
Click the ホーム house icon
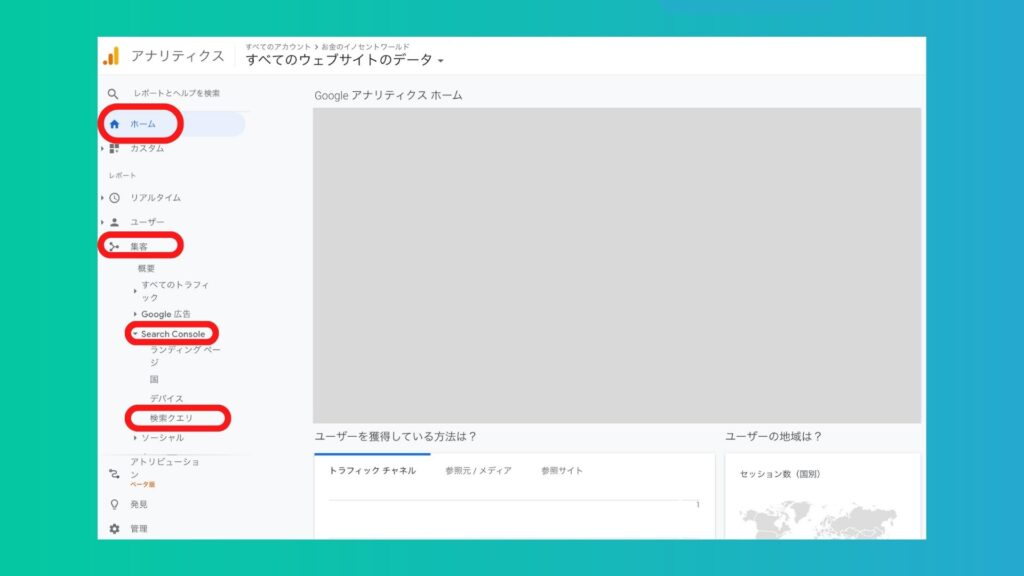[x=115, y=124]
